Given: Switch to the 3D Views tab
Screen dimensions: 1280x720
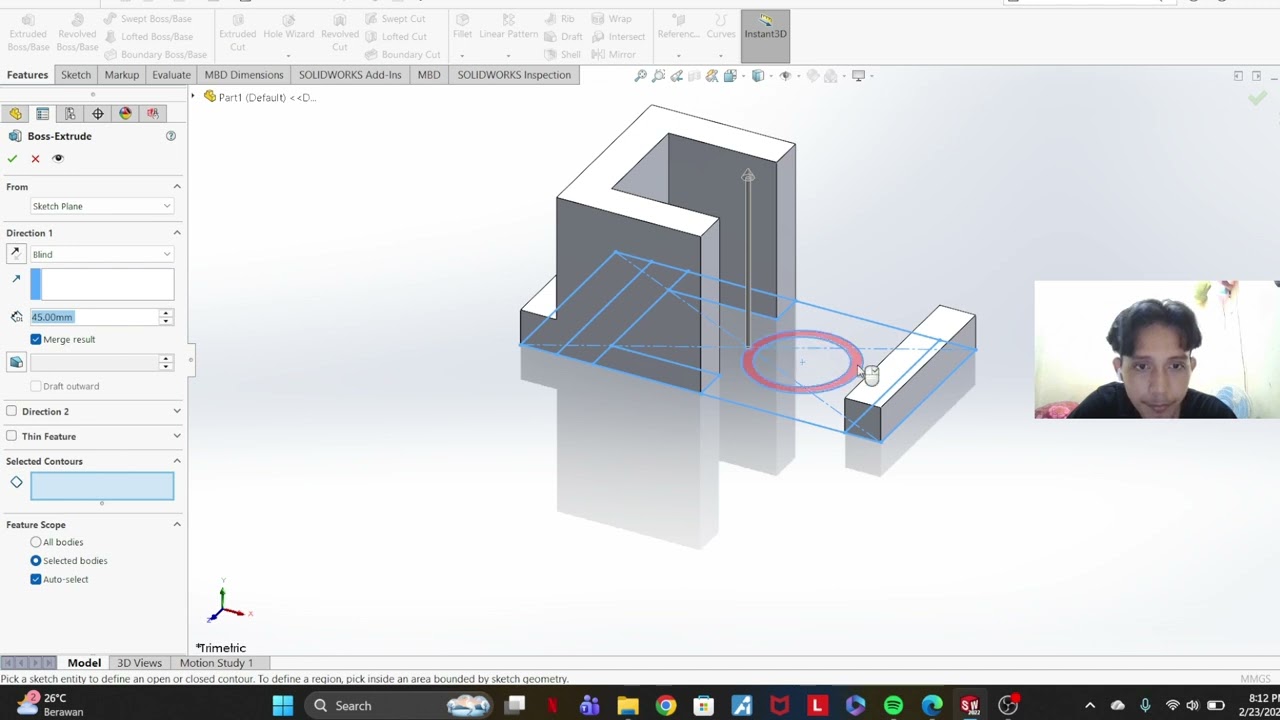Looking at the screenshot, I should [x=139, y=663].
